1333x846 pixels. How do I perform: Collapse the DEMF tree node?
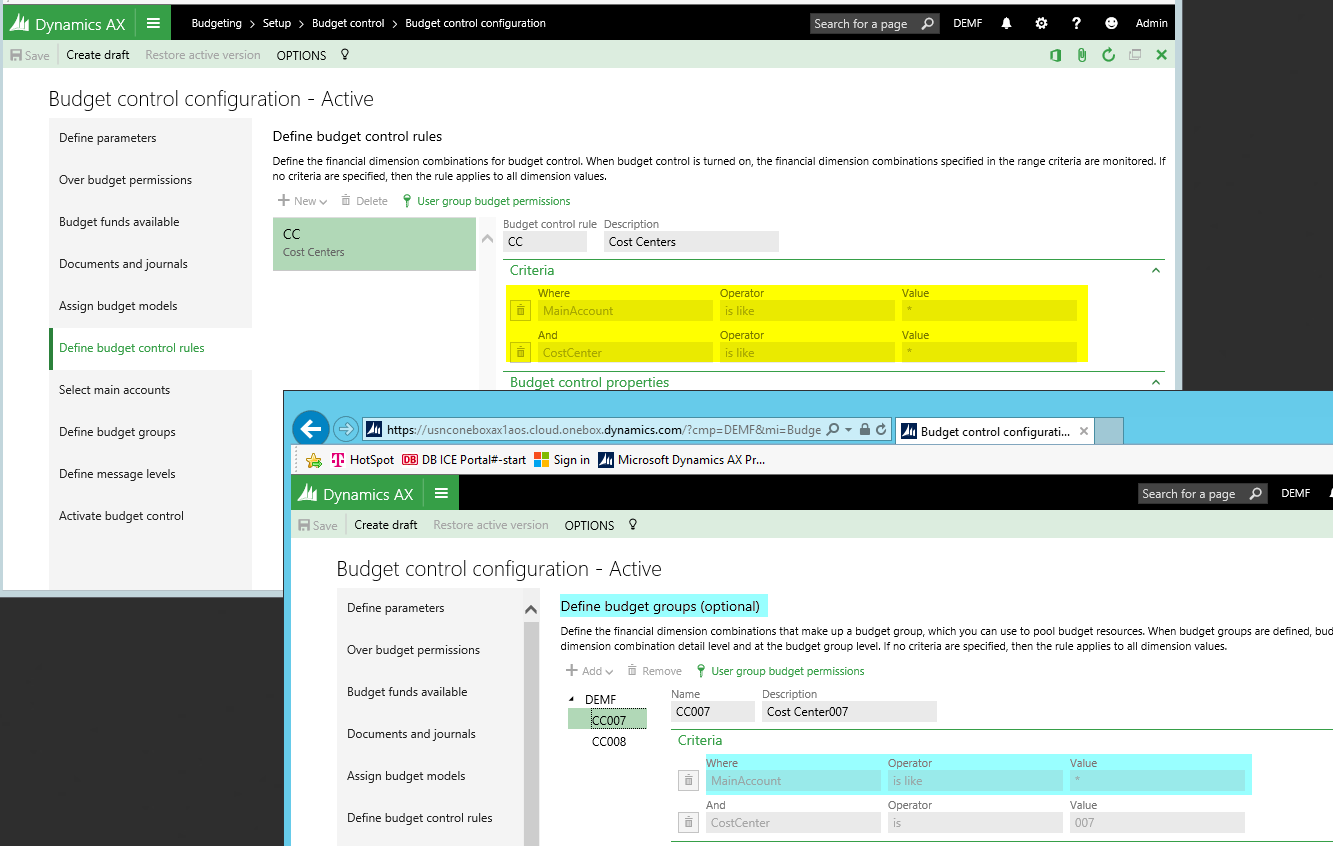(573, 700)
